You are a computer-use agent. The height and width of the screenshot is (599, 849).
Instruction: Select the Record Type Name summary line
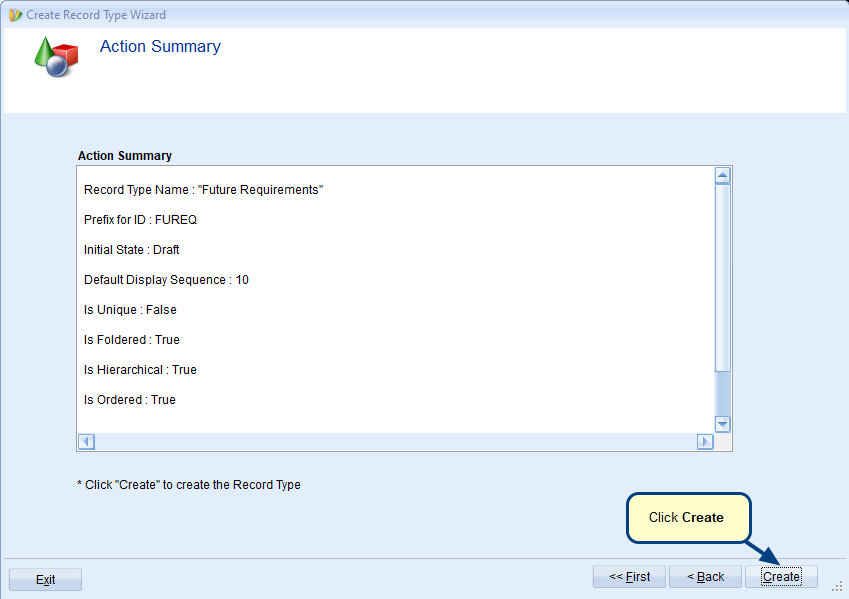(203, 190)
